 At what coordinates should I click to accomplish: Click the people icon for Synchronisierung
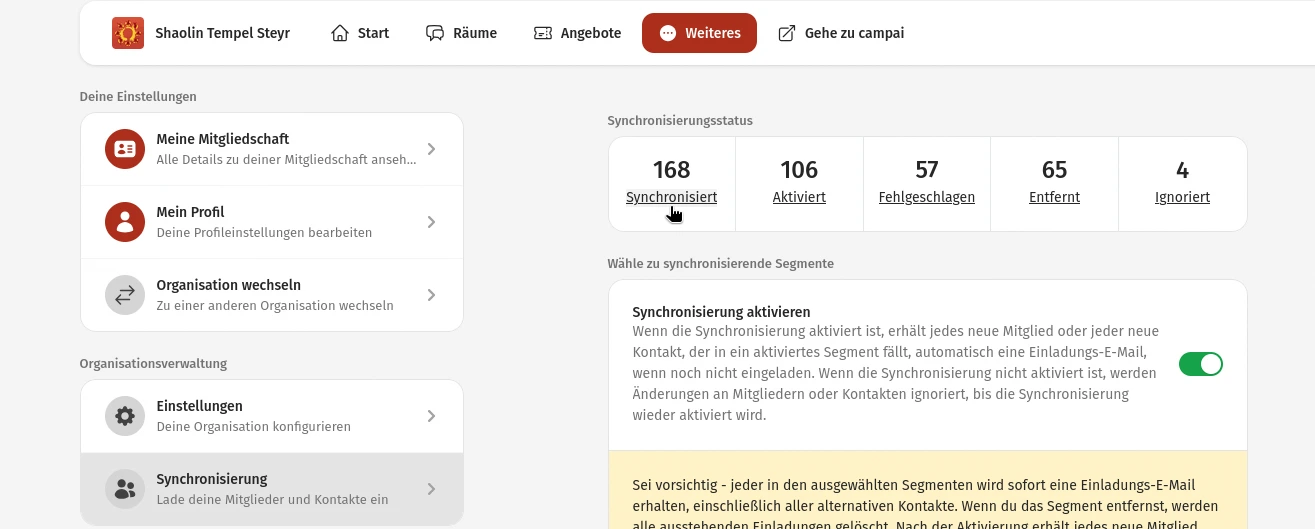point(125,489)
